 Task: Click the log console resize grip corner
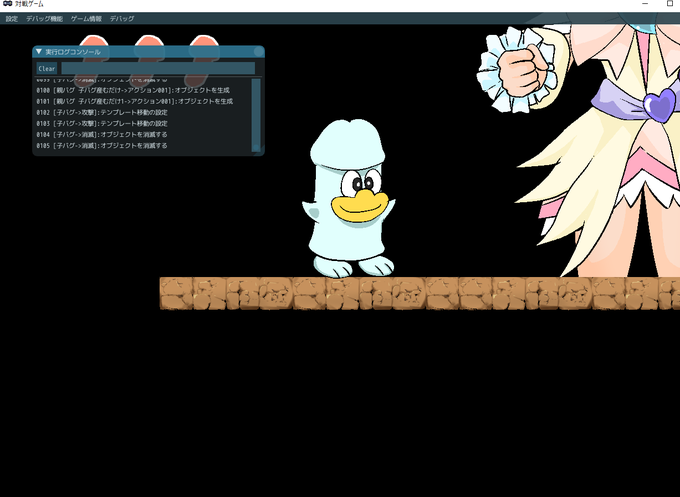(259, 150)
